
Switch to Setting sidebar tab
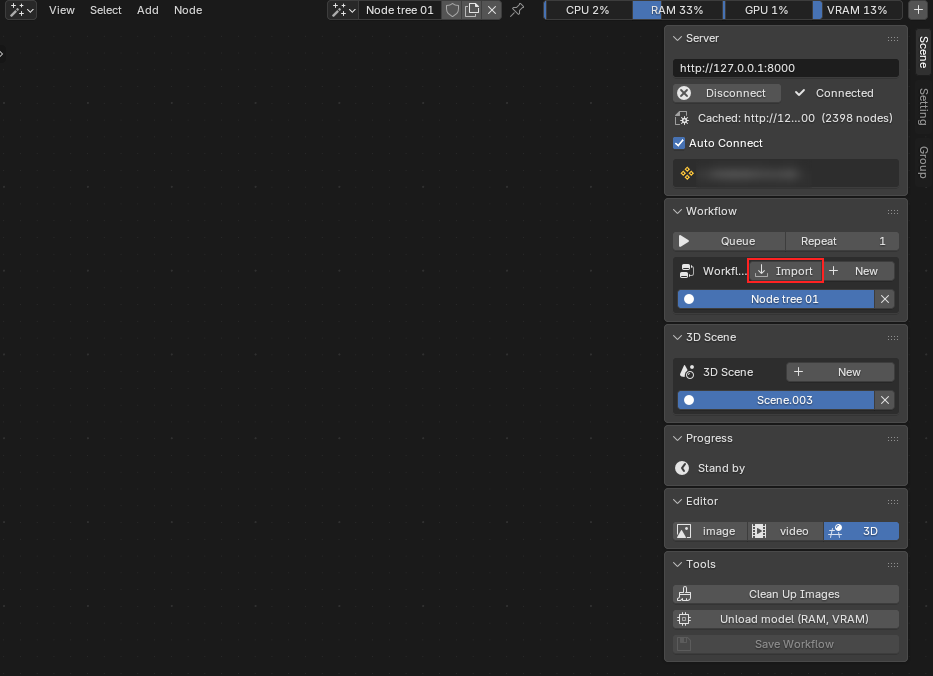923,107
